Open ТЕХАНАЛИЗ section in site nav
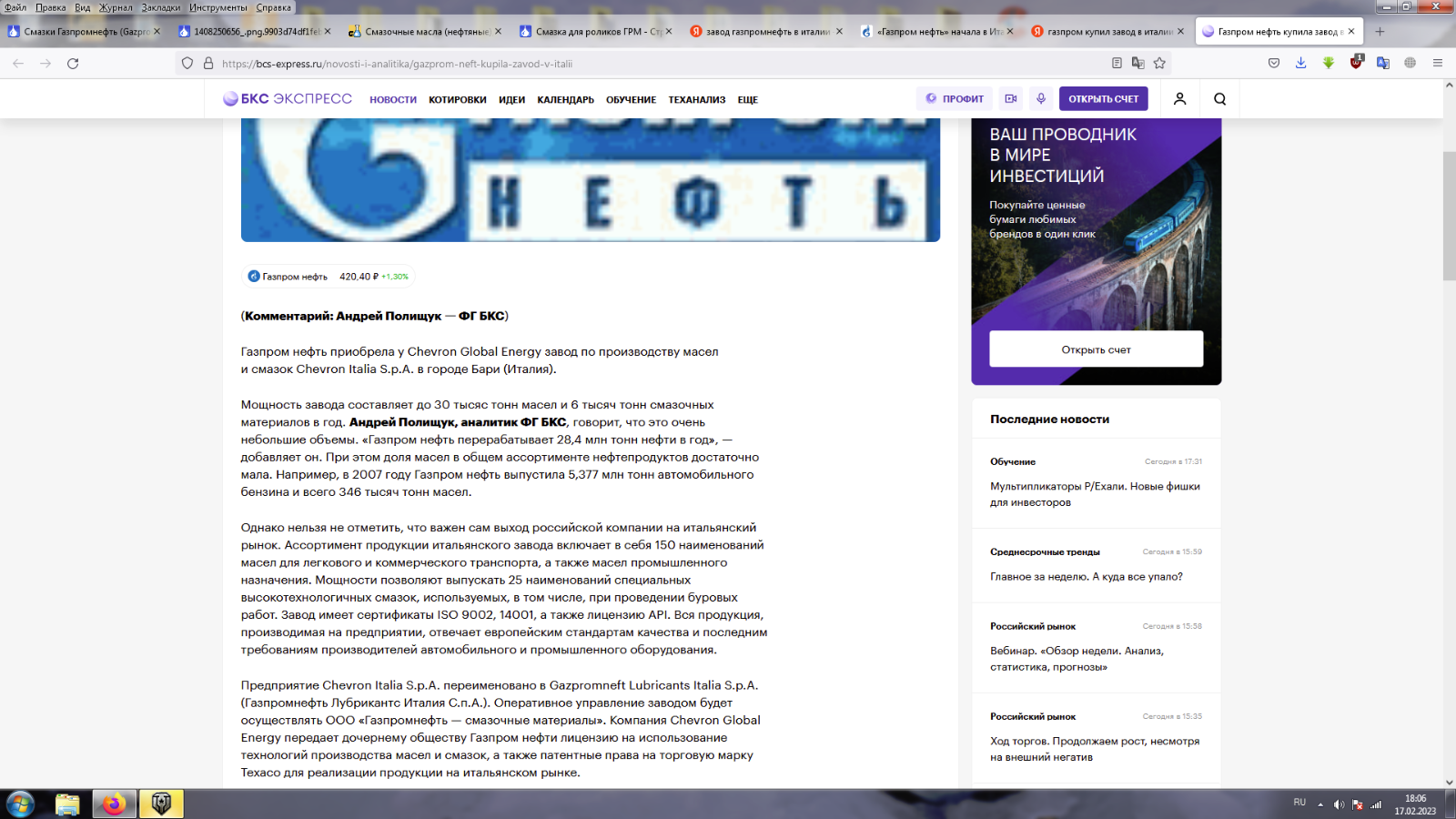The width and height of the screenshot is (1456, 819). click(x=697, y=100)
